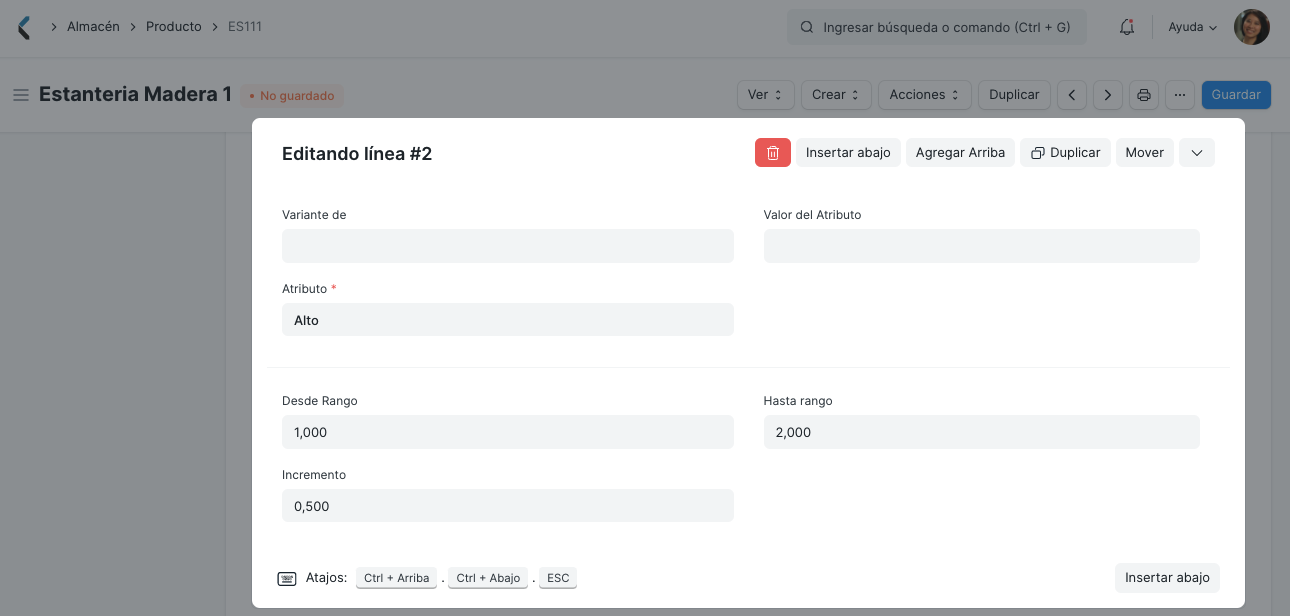
Task: Click the Valor del Atributo field
Action: [981, 246]
